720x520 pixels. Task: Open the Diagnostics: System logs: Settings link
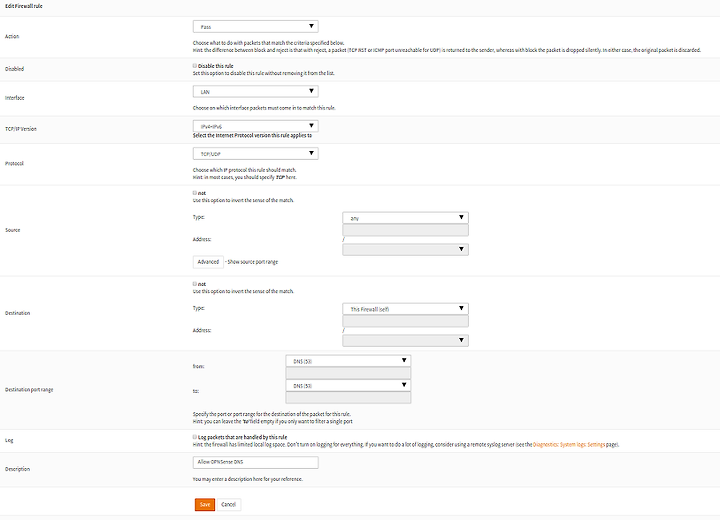tap(569, 445)
